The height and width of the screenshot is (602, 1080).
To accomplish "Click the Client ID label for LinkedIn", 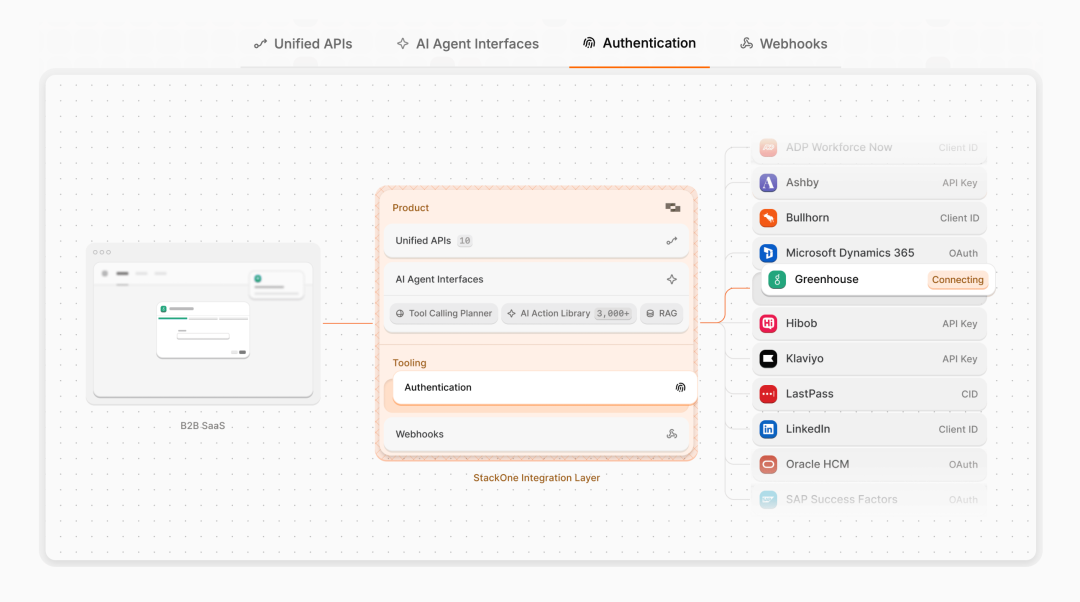I will point(958,430).
